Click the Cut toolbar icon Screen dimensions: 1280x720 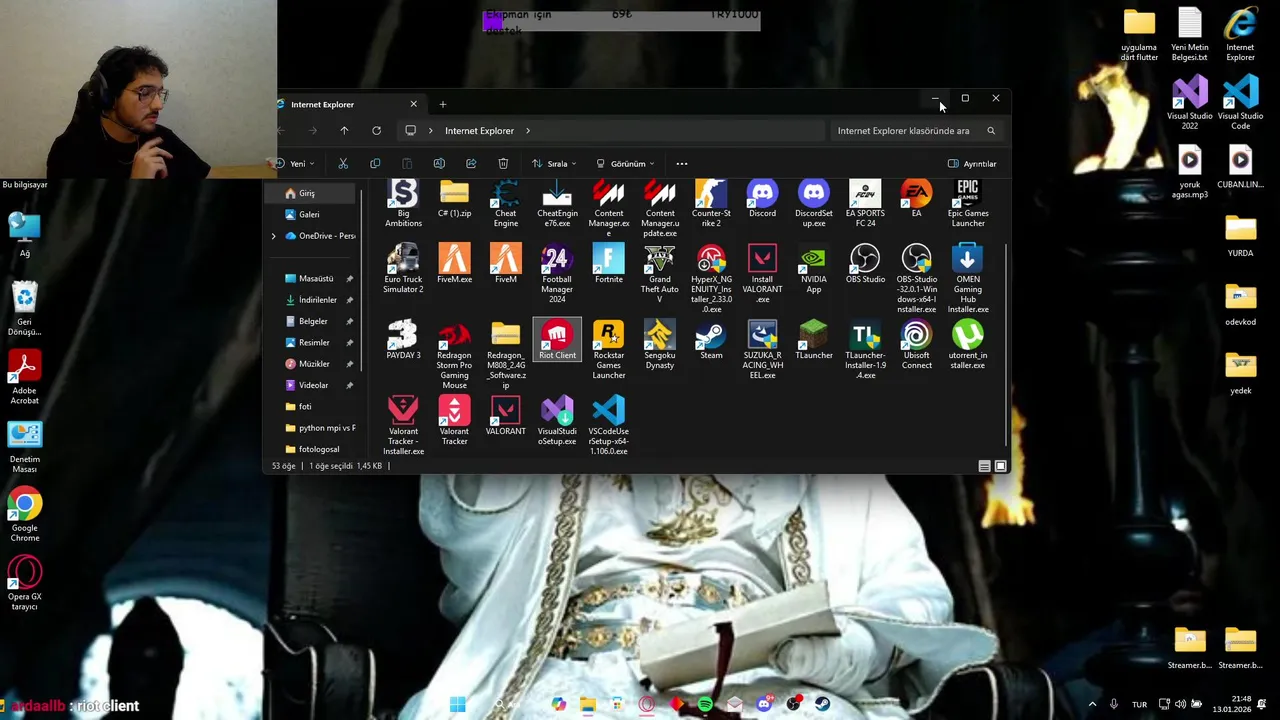coord(343,164)
